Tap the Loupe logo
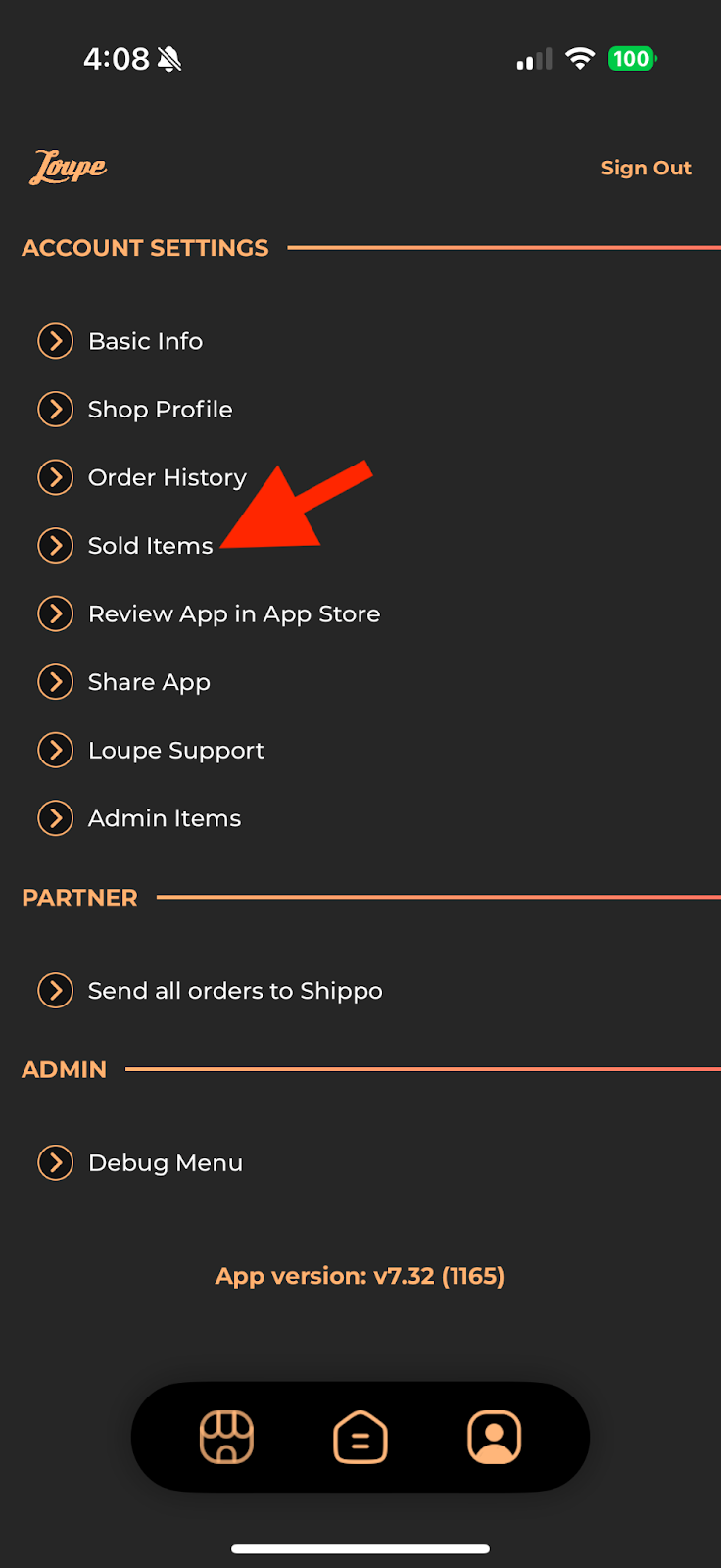The height and width of the screenshot is (1568, 721). (69, 168)
